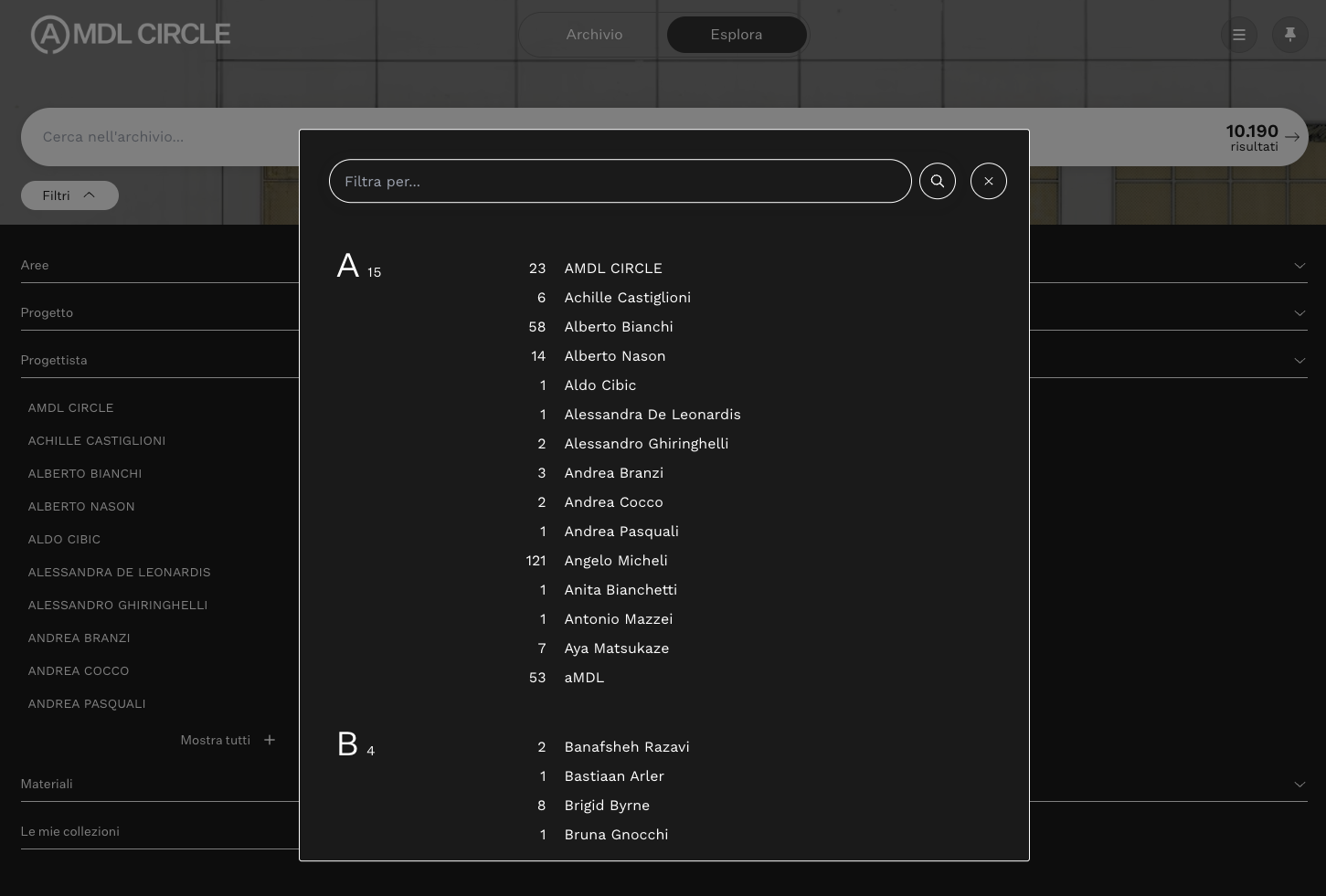
Task: Click the arrow next to results count
Action: pos(1291,137)
